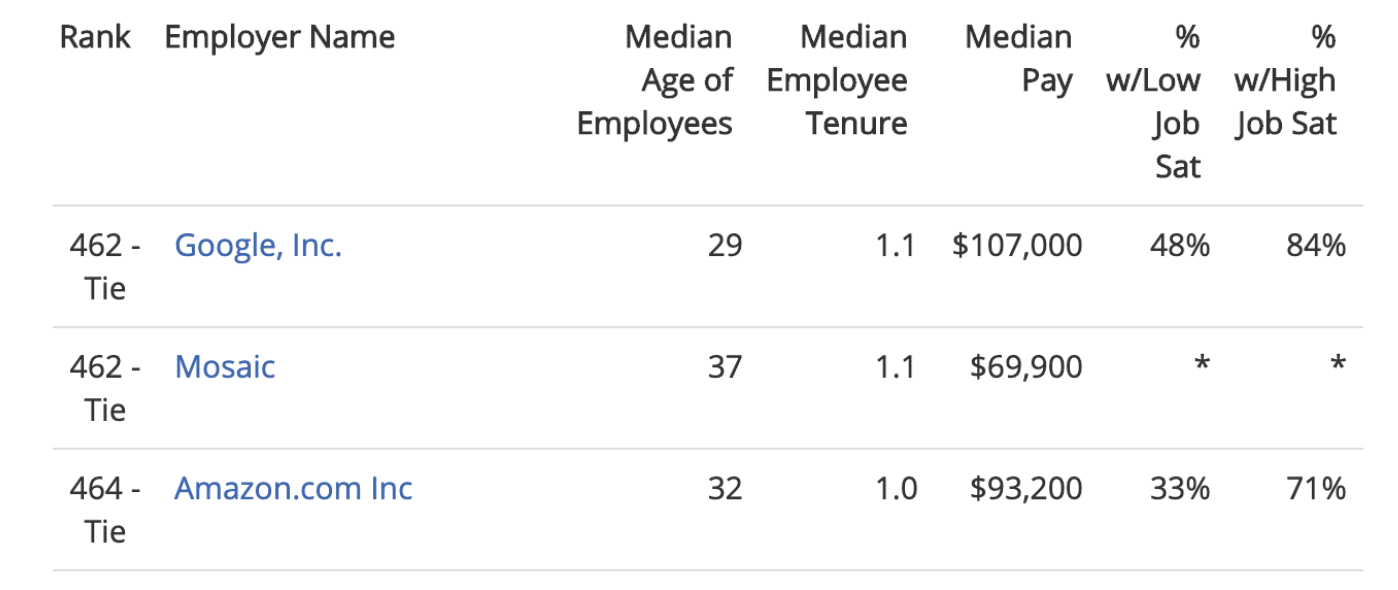Image resolution: width=1398 pixels, height=590 pixels.
Task: Click Amazon's $93,200 median pay cell
Action: pos(1026,488)
